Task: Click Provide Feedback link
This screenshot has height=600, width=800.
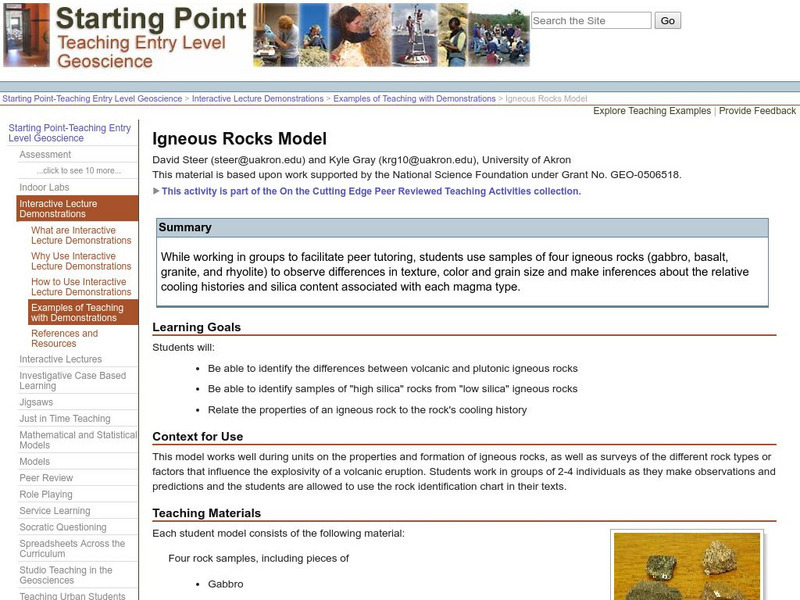Action: pyautogui.click(x=757, y=111)
